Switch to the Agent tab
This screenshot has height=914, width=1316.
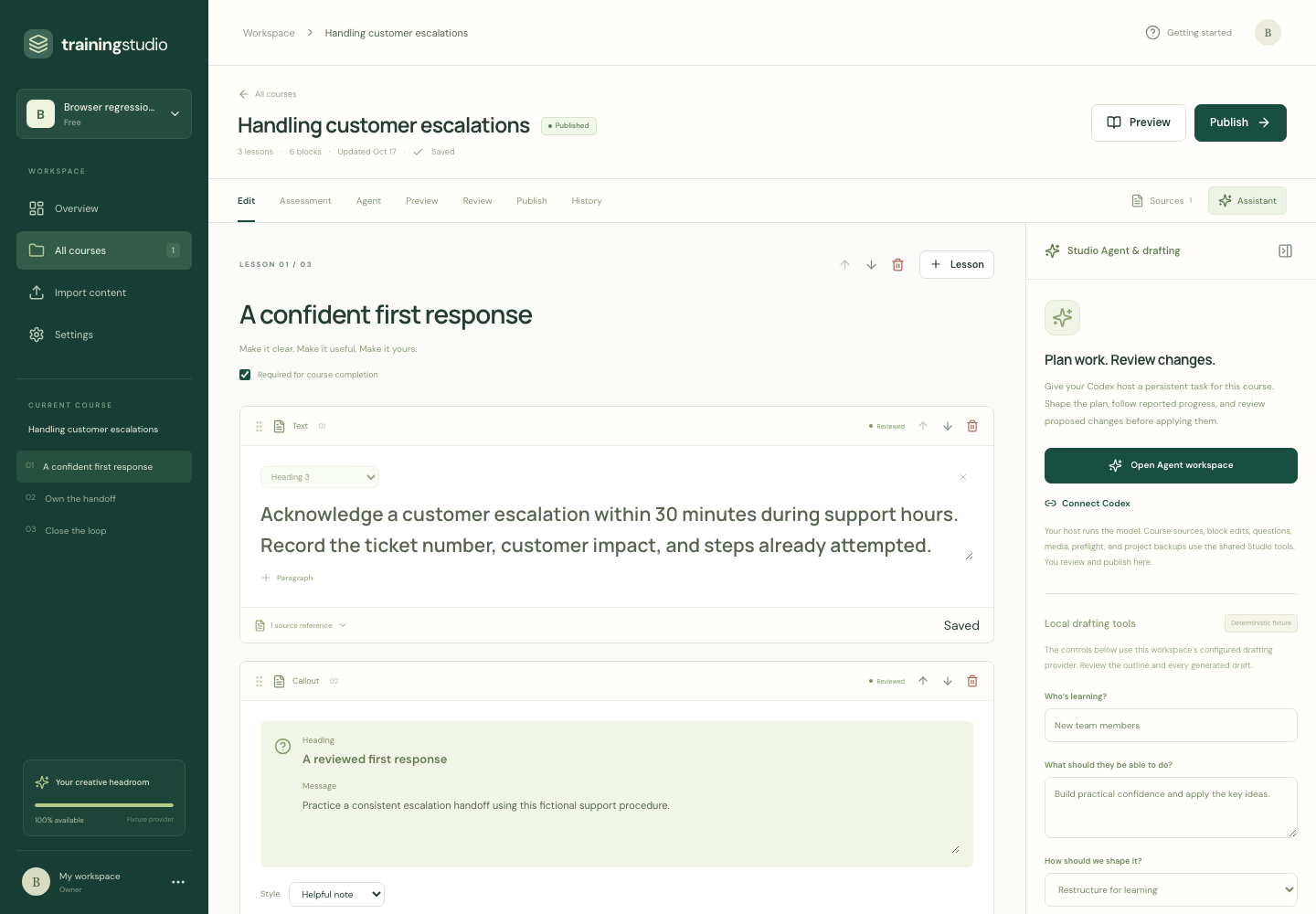coord(368,201)
